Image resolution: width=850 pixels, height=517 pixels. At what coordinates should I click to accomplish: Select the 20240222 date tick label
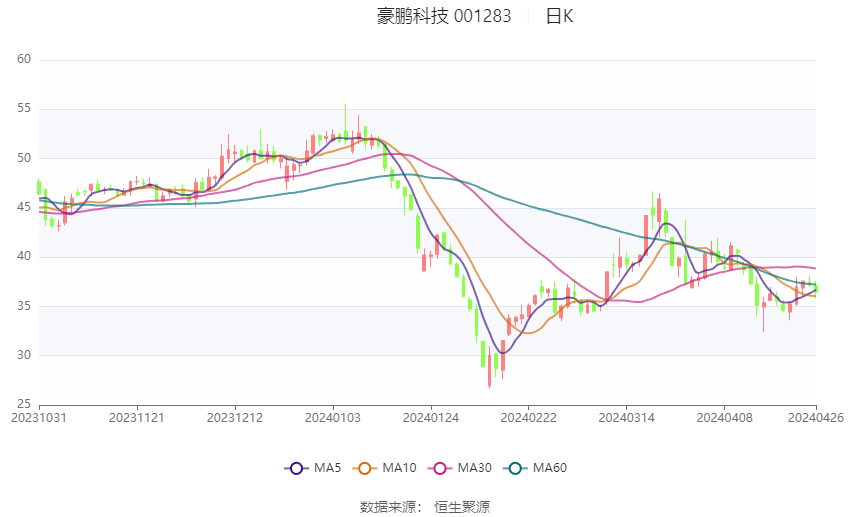tap(529, 418)
